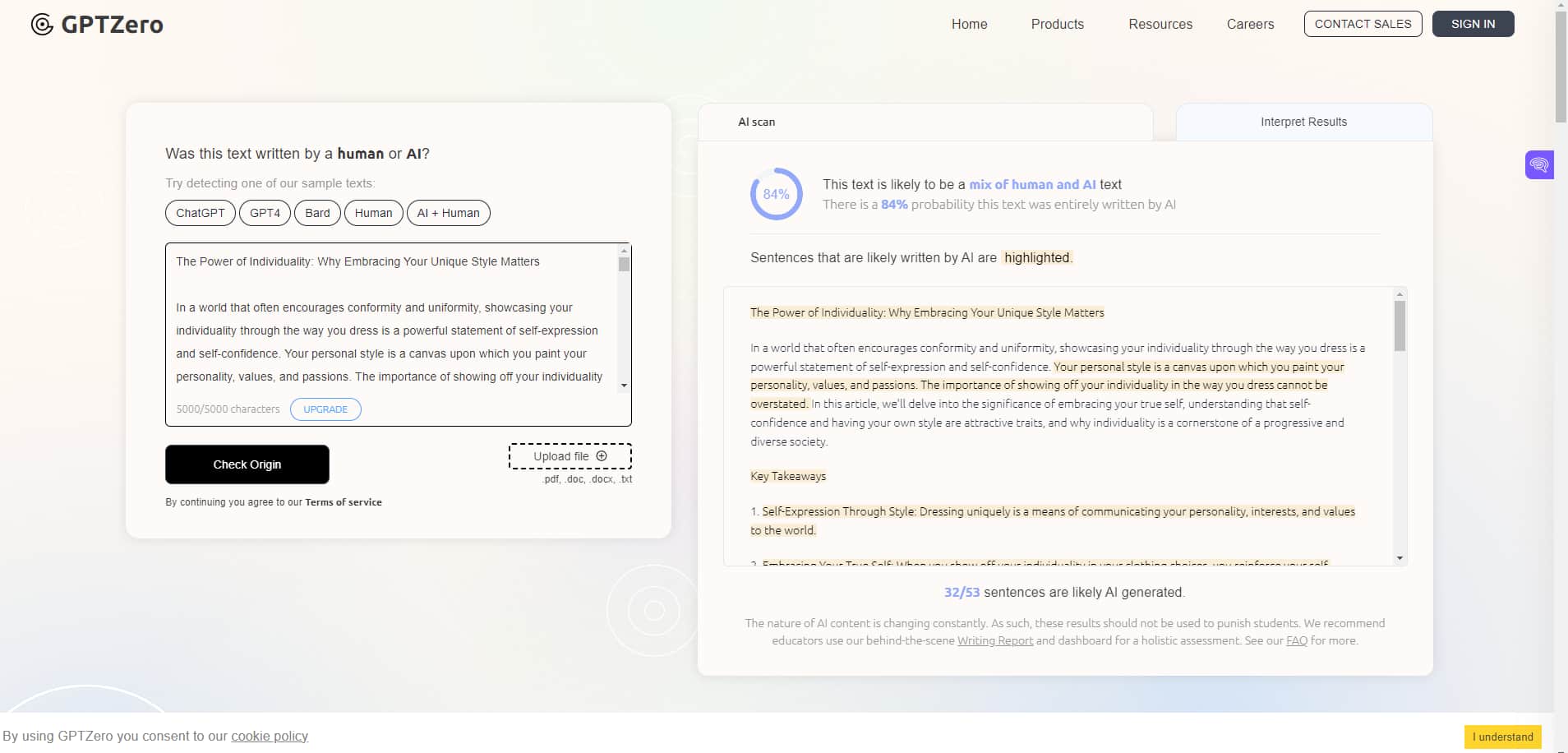This screenshot has height=753, width=1568.
Task: Switch to the AI scan tab
Action: pos(757,122)
